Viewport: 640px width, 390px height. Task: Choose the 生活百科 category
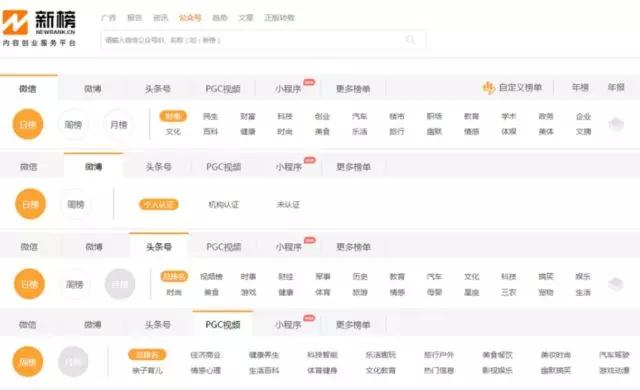[x=264, y=370]
